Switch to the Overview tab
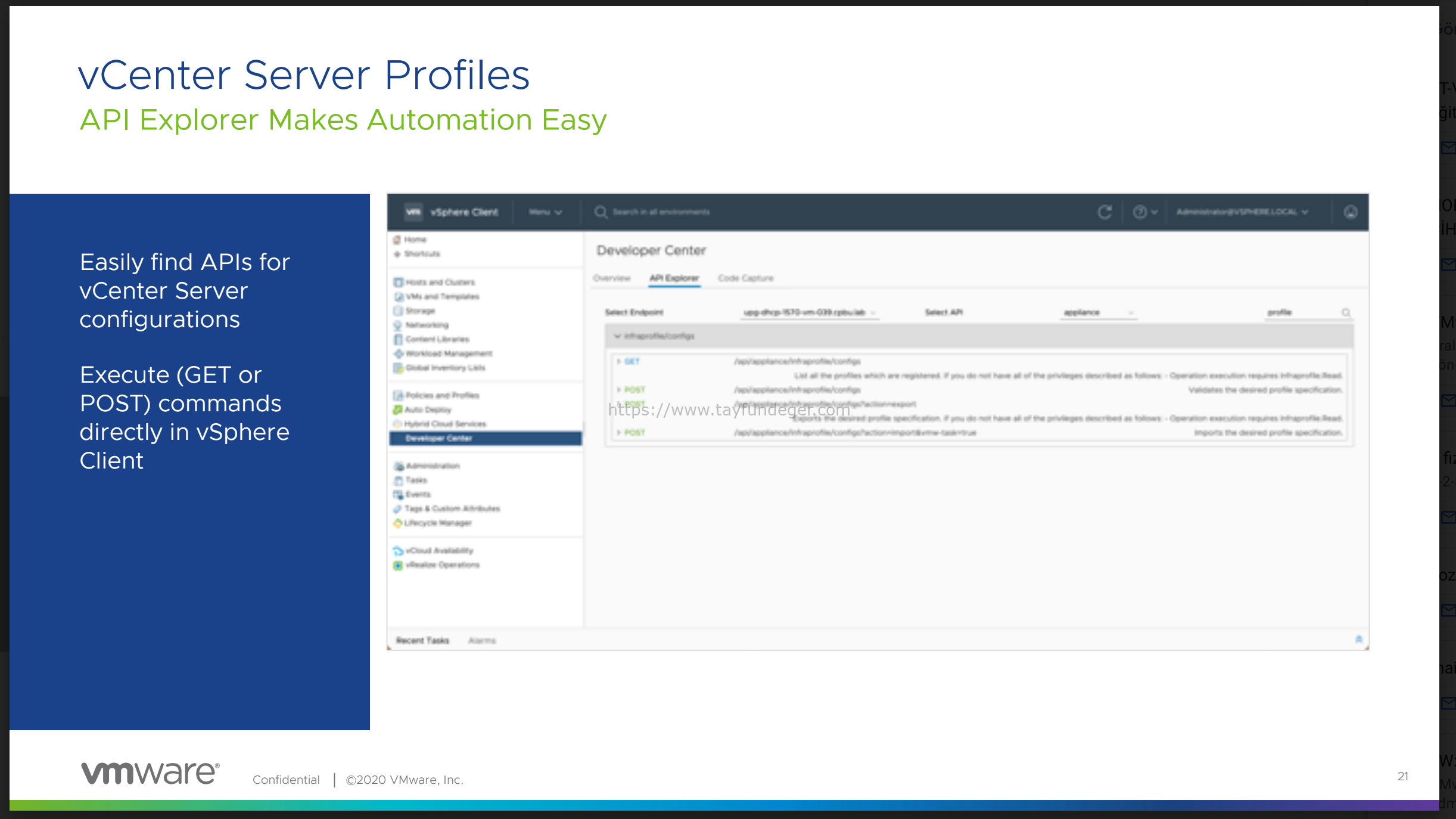The width and height of the screenshot is (1456, 819). (x=612, y=278)
